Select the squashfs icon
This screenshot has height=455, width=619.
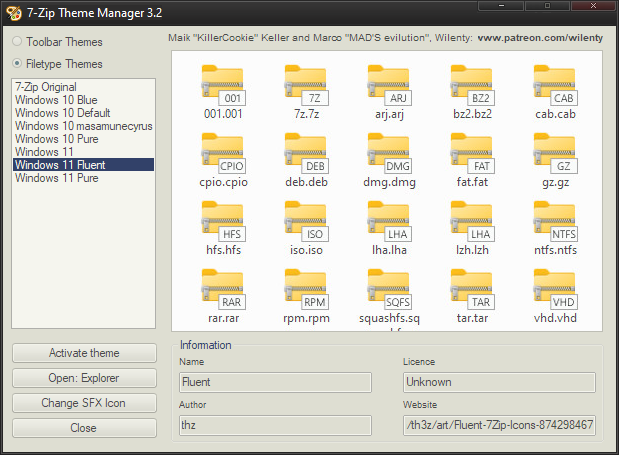coord(389,290)
